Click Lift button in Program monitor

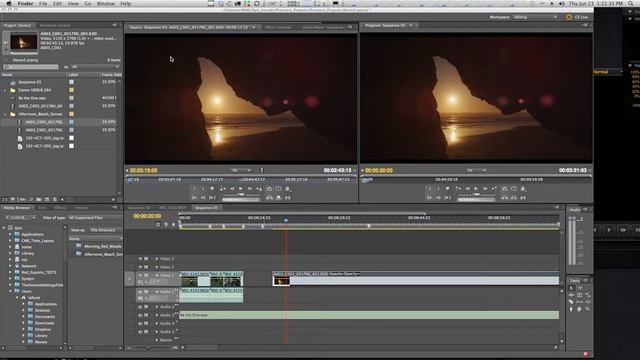click(504, 198)
